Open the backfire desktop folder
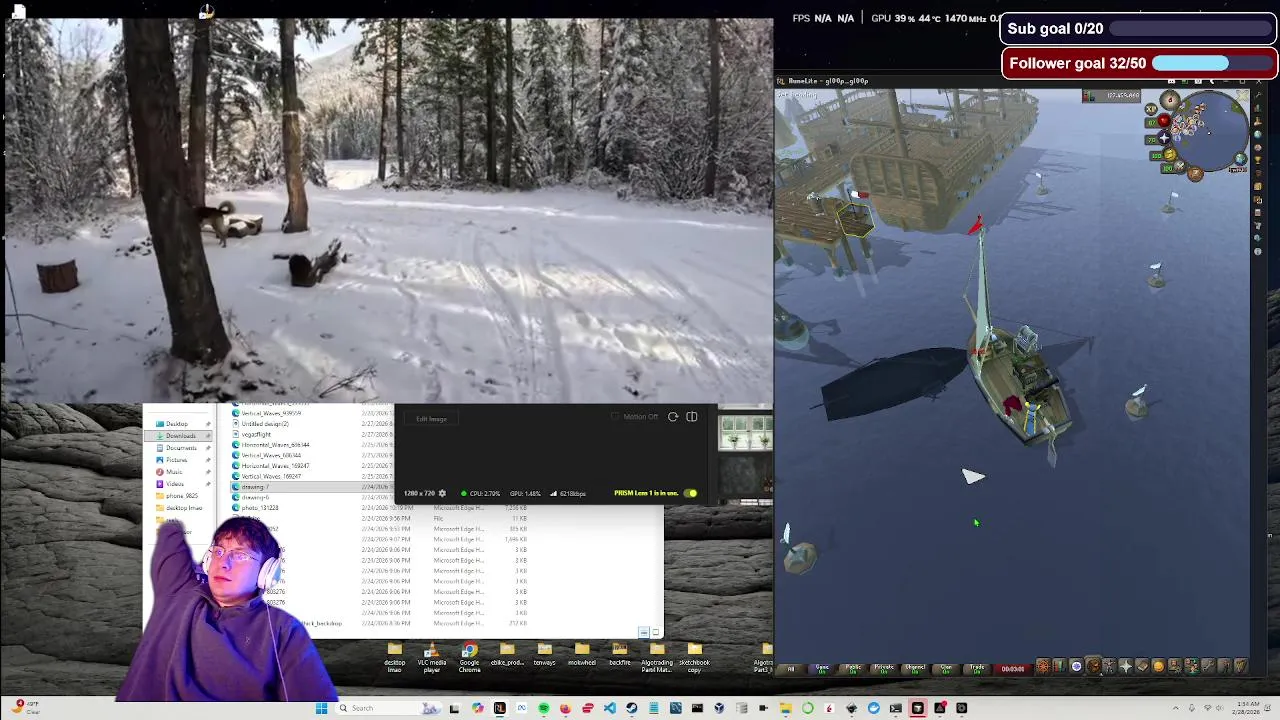The height and width of the screenshot is (720, 1280). pyautogui.click(x=620, y=654)
